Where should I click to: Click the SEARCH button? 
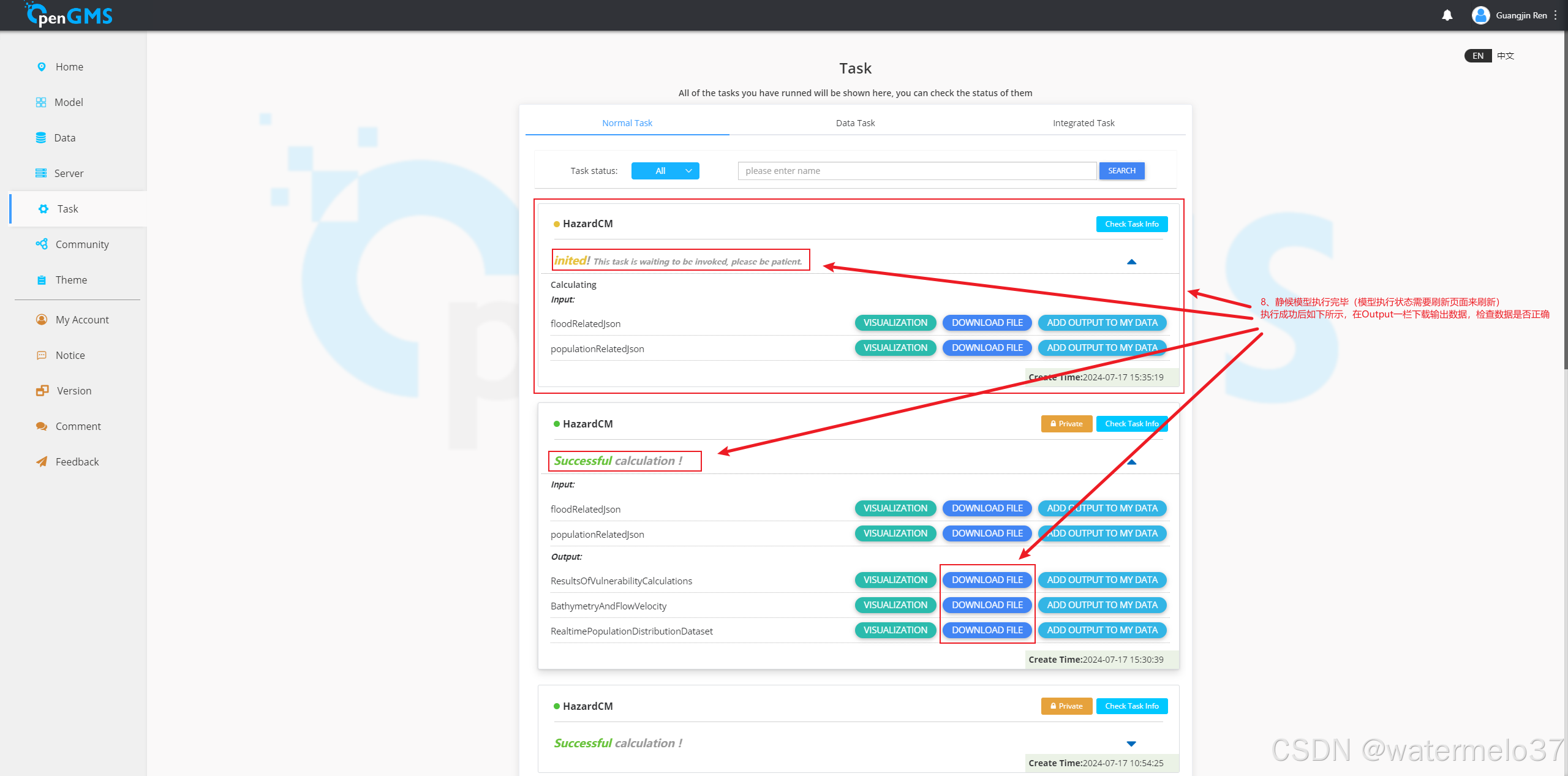pos(1121,171)
